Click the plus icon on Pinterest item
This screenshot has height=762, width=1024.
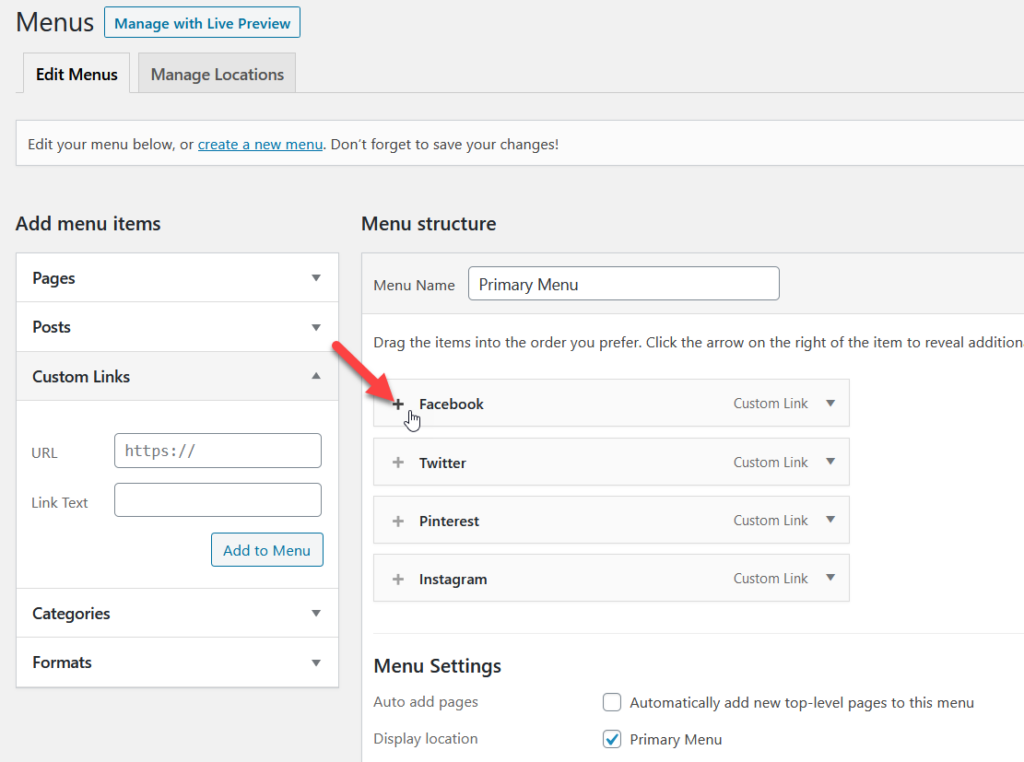(398, 521)
